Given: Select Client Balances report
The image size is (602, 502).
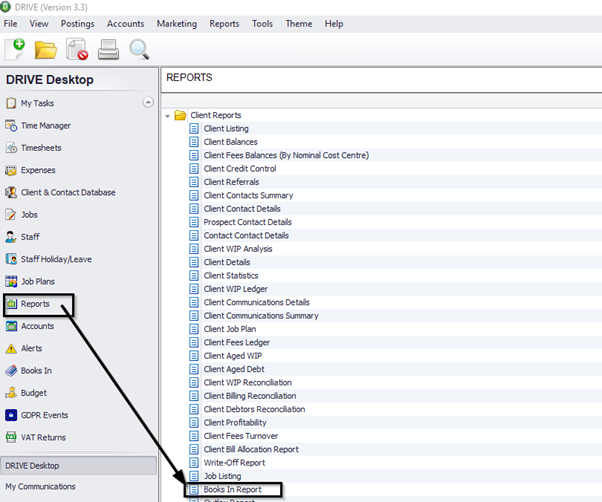Looking at the screenshot, I should [230, 142].
